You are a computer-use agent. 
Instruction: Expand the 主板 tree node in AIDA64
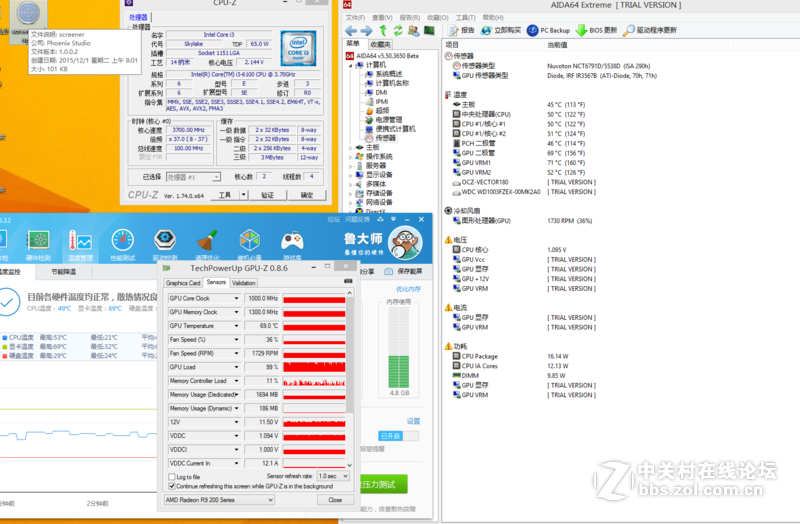pyautogui.click(x=351, y=148)
